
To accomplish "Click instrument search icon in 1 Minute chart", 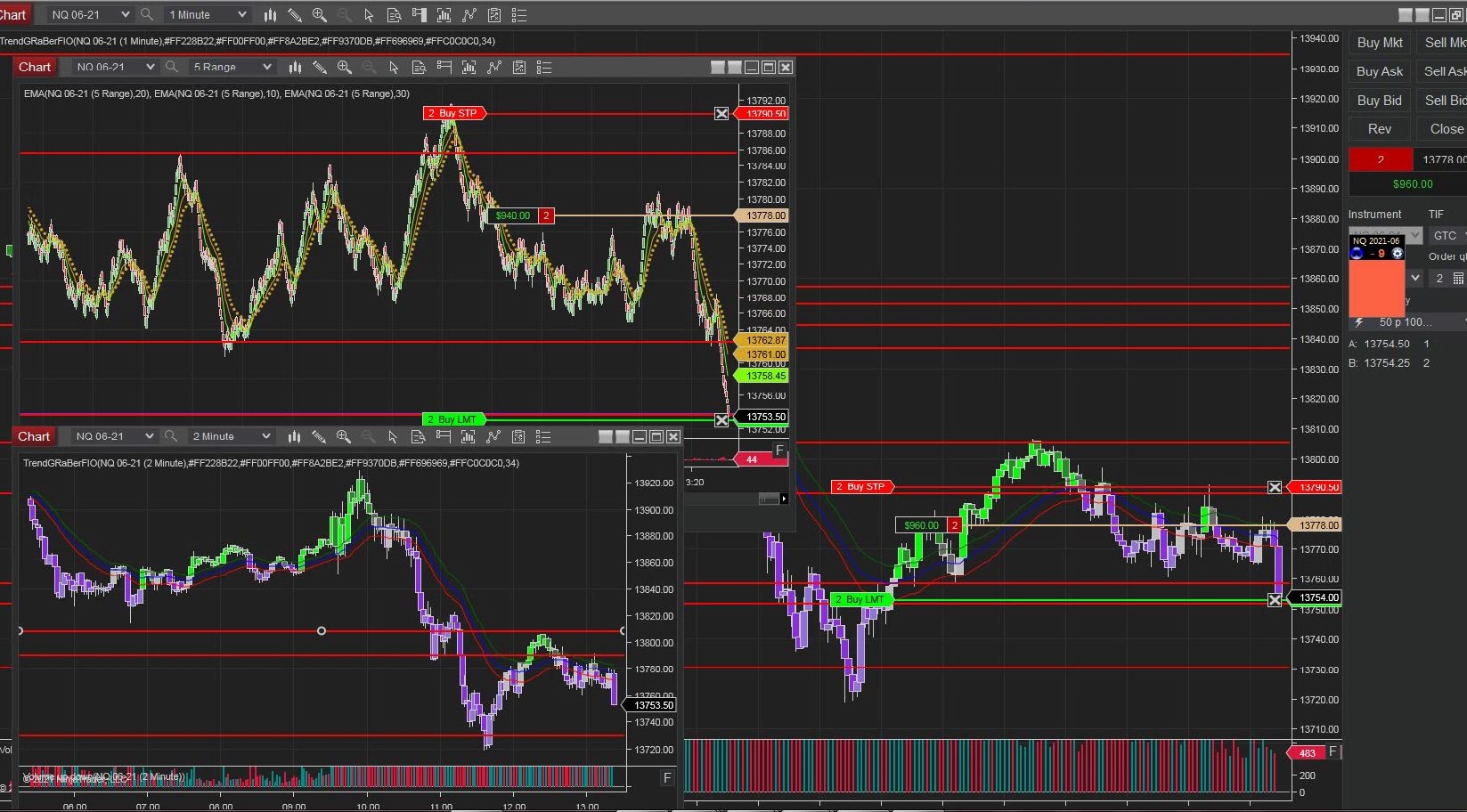I will click(x=147, y=14).
